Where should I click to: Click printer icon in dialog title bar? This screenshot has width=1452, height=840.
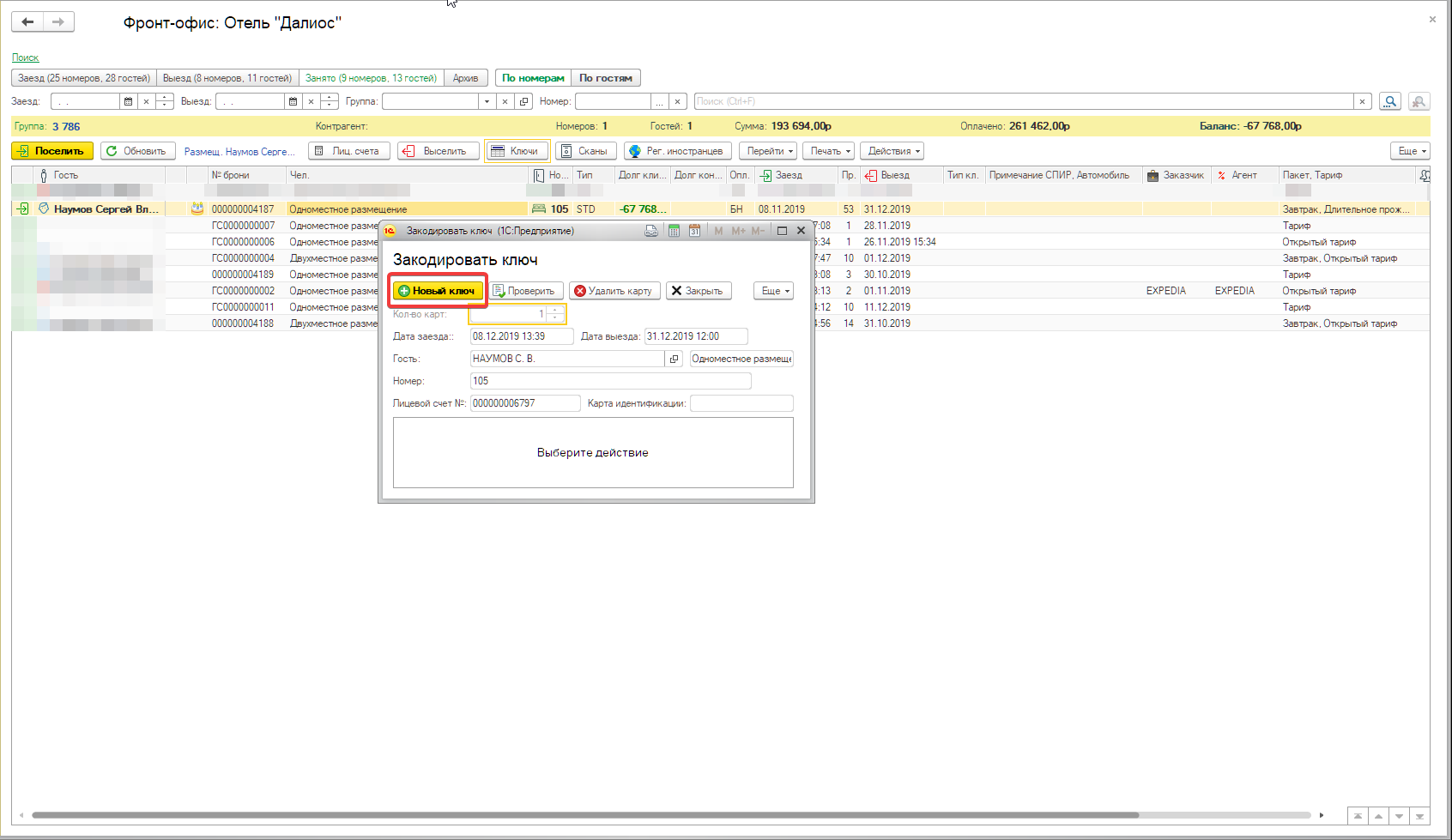(651, 231)
